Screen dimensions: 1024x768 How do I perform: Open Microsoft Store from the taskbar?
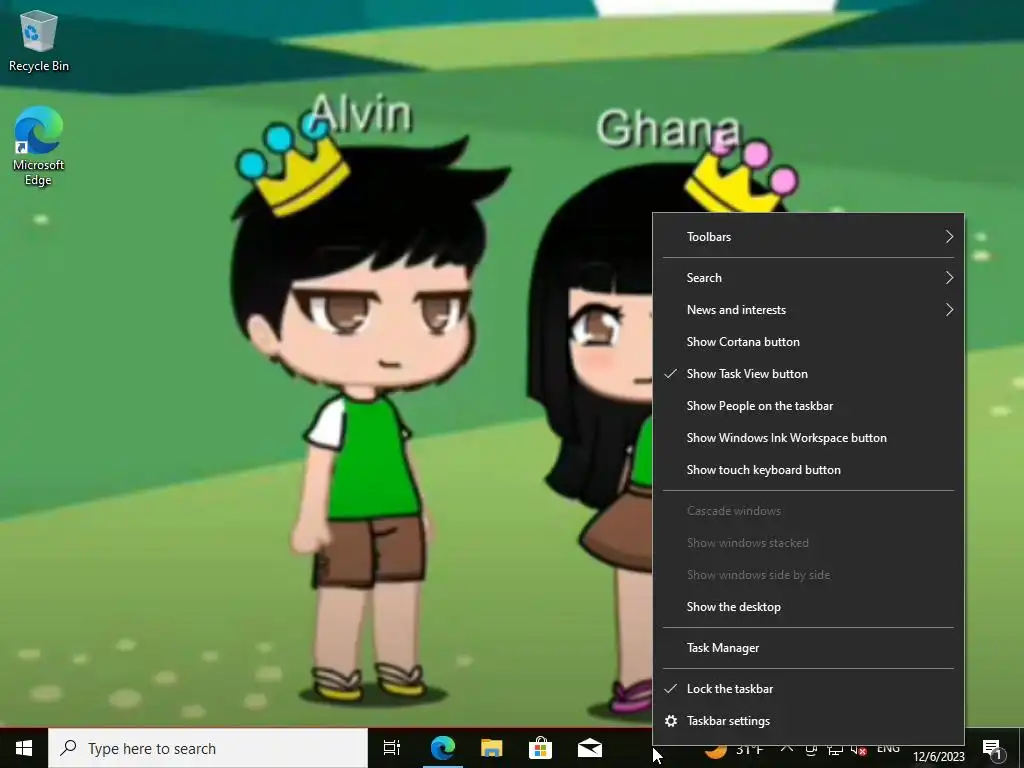[x=541, y=748]
